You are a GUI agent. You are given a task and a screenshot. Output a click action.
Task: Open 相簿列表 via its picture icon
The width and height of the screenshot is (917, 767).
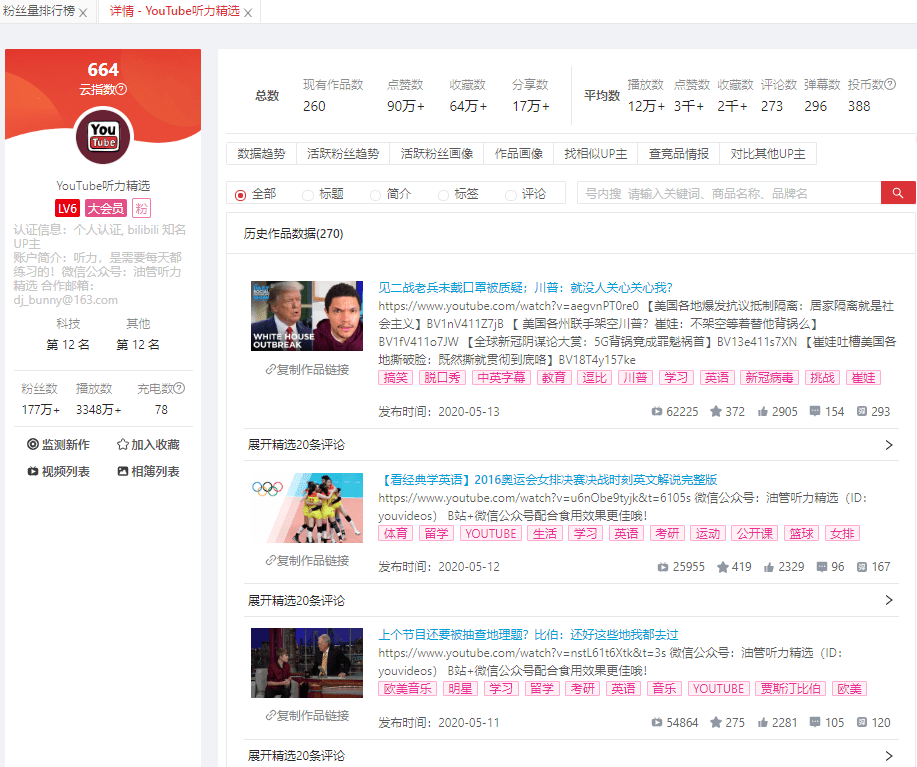[x=123, y=471]
